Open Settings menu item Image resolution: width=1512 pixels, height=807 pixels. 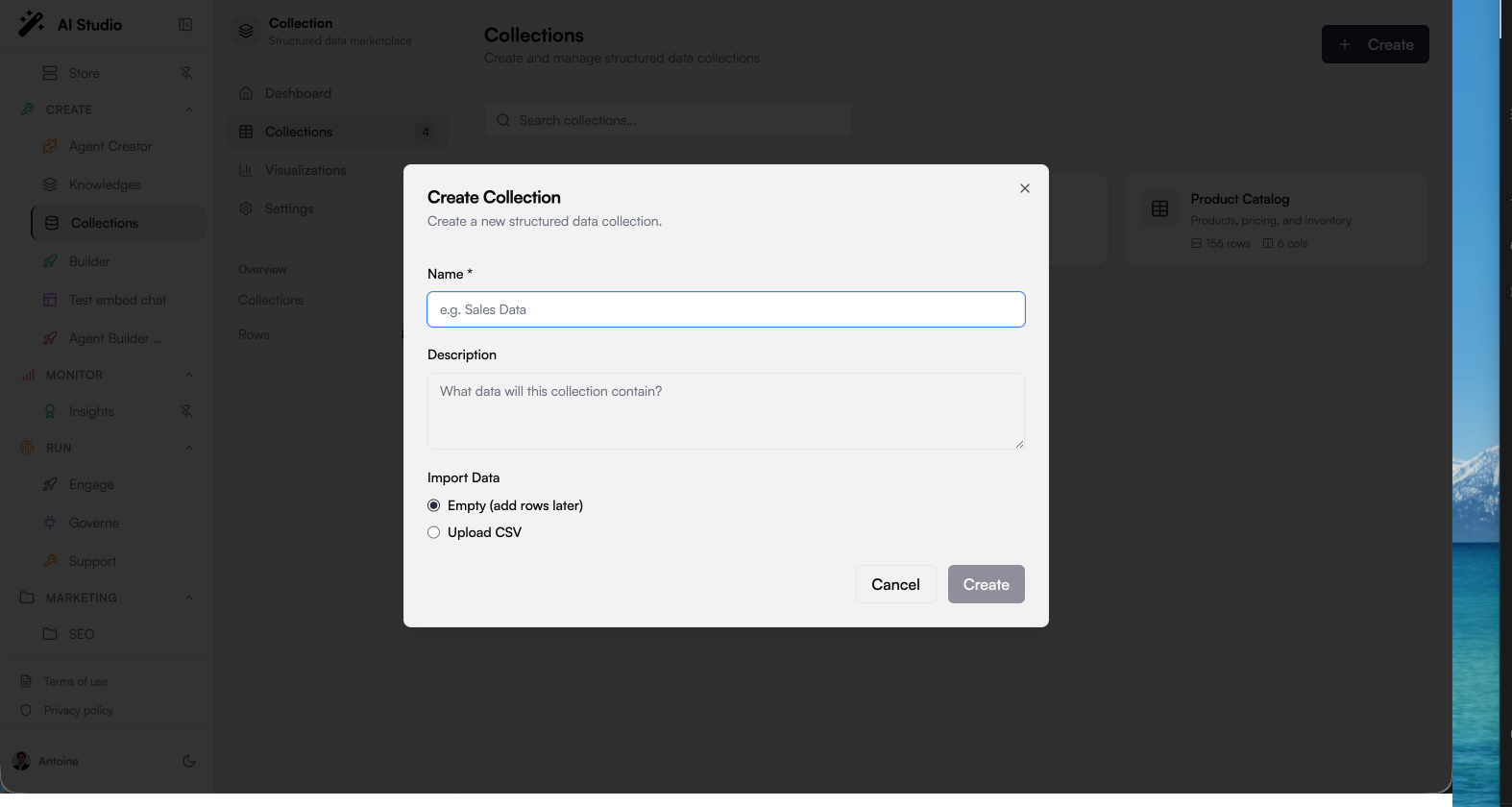(338, 208)
